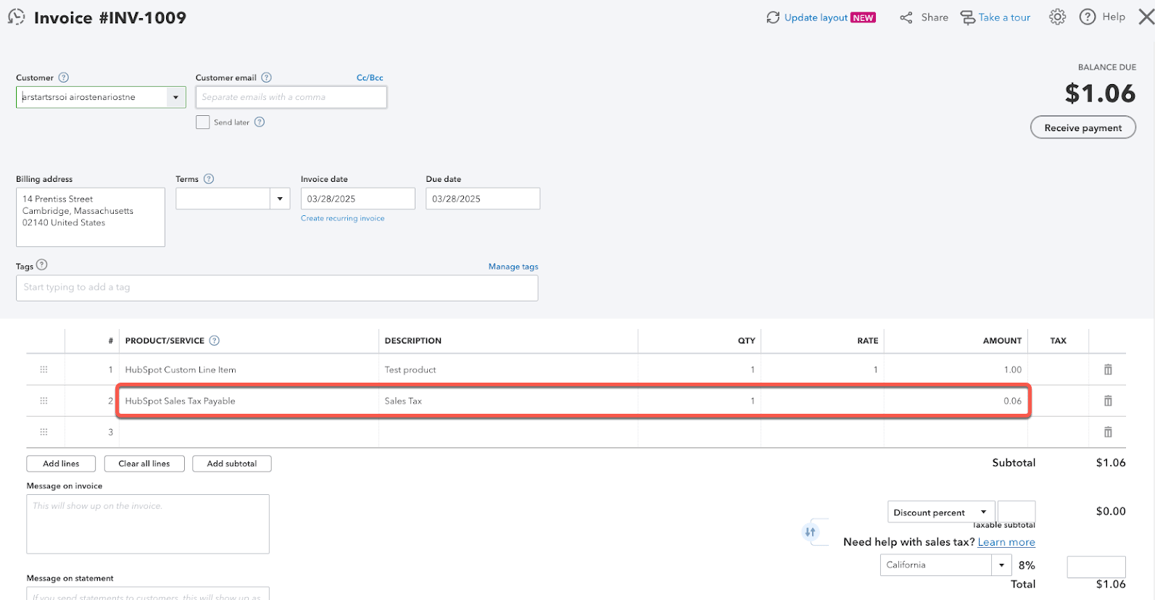The height and width of the screenshot is (600, 1155).
Task: Click the Add subtotal button
Action: click(232, 464)
